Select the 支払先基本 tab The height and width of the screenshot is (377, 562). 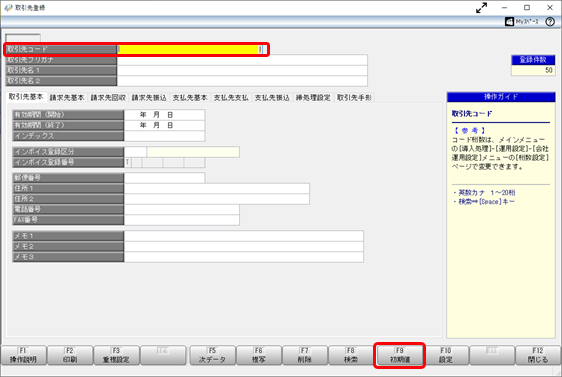pos(190,97)
